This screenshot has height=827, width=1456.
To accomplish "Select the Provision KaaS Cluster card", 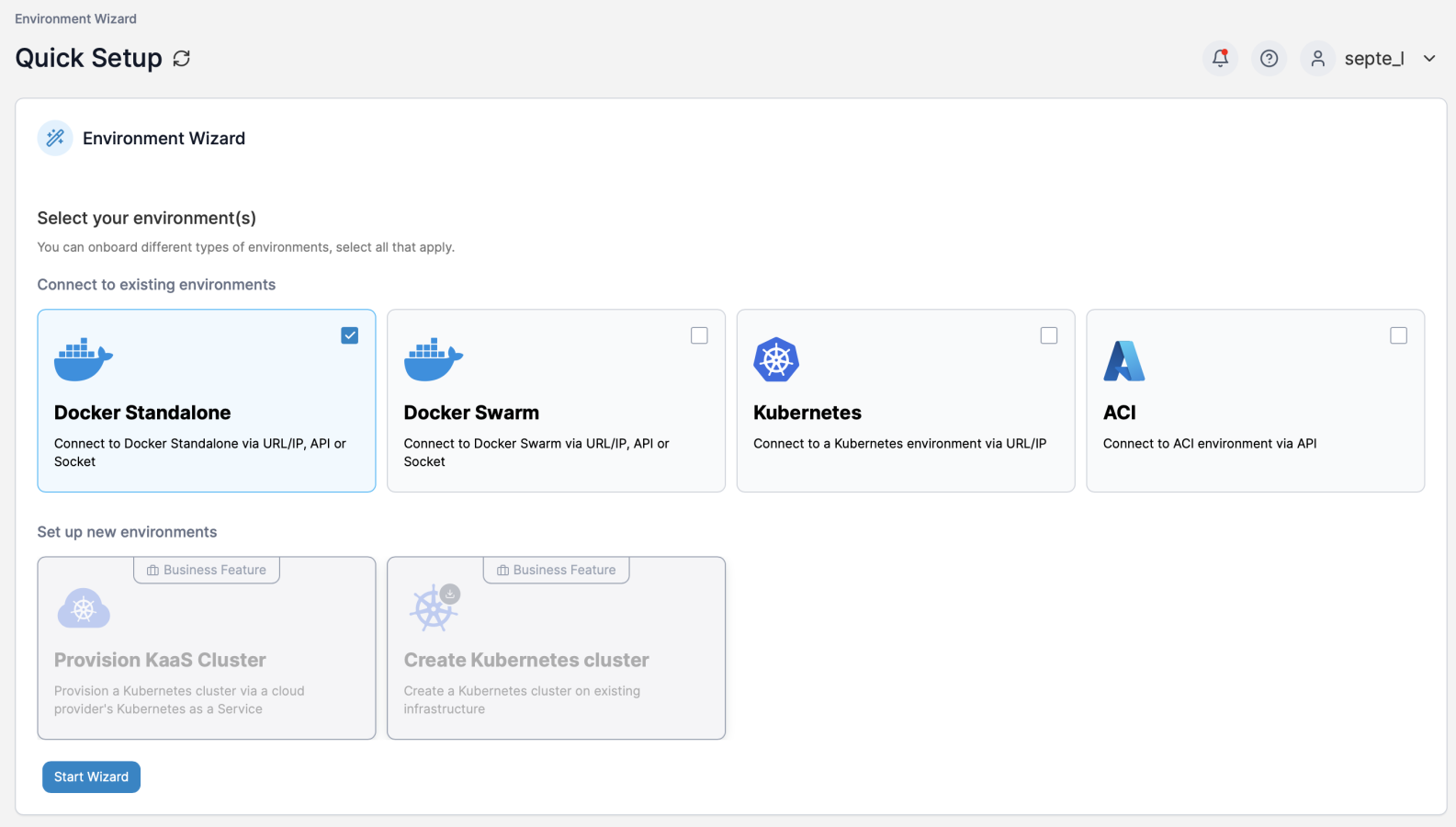I will 206,660.
